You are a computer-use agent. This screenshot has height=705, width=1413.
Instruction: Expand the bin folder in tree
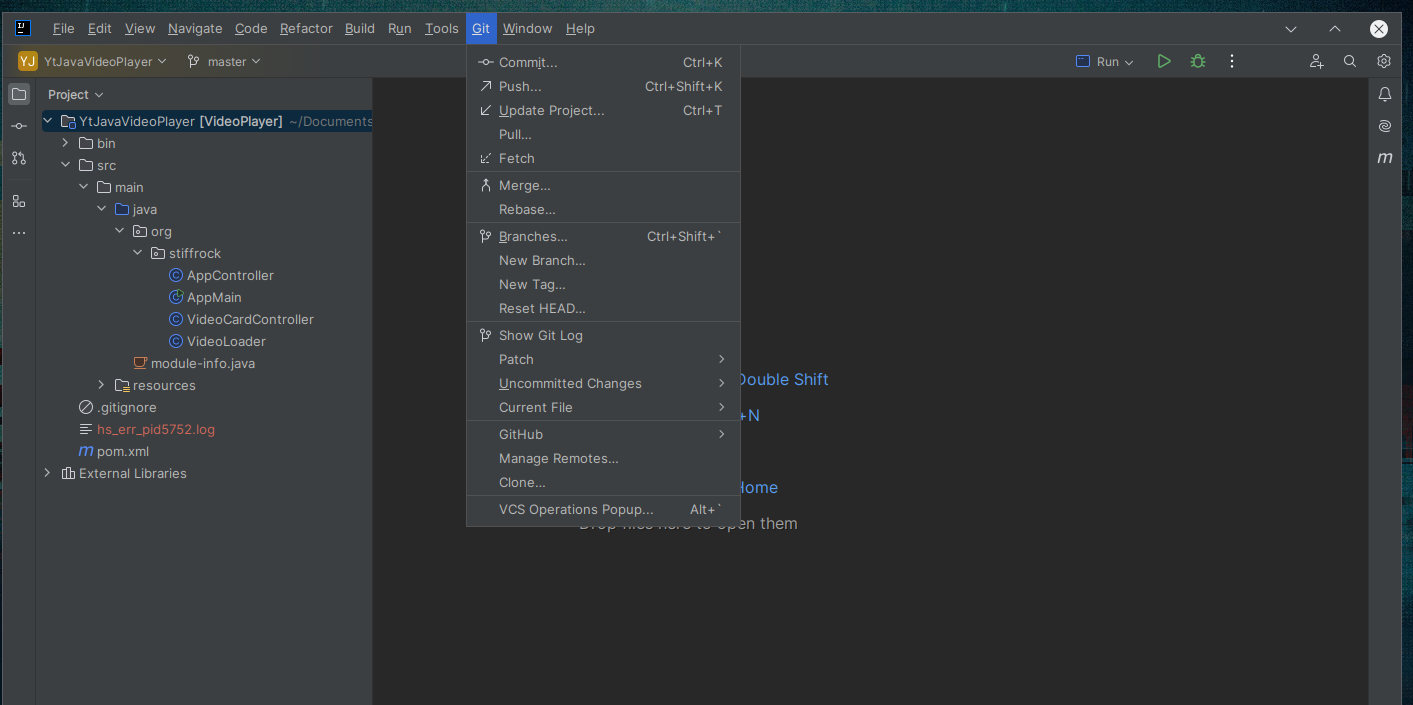click(65, 143)
